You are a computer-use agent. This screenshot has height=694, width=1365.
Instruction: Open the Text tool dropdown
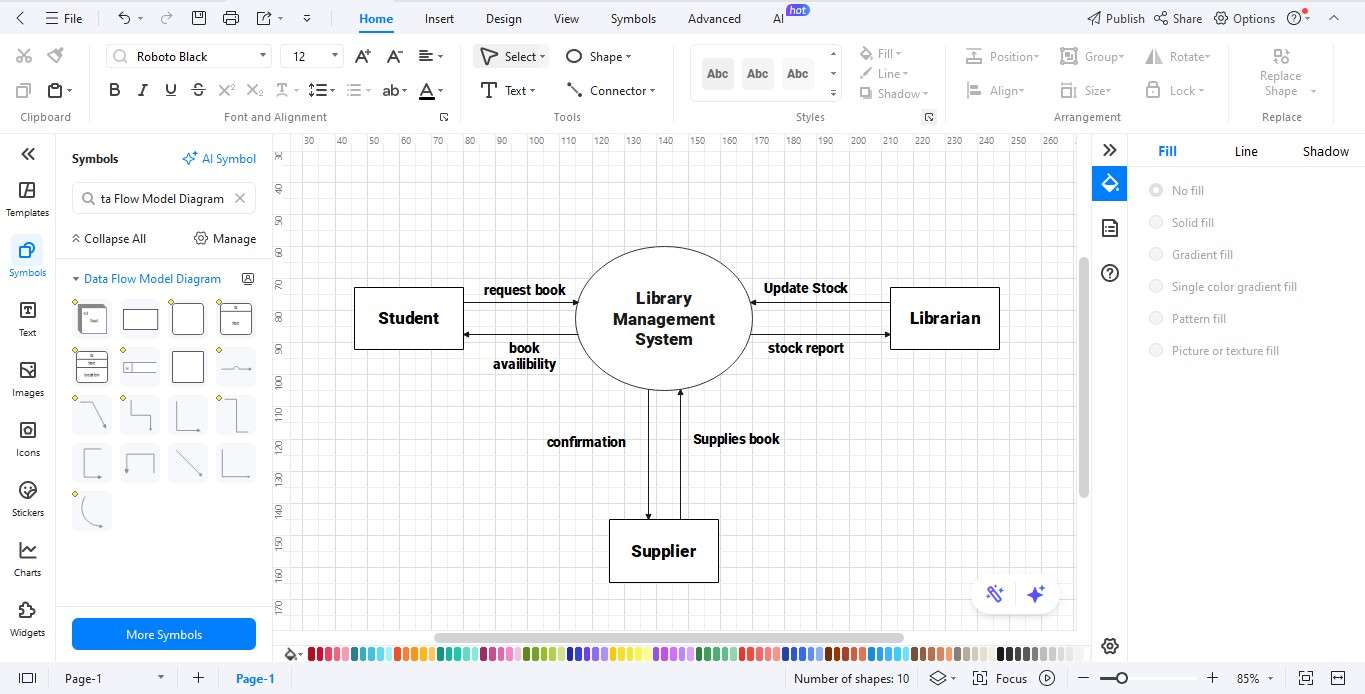coord(532,91)
